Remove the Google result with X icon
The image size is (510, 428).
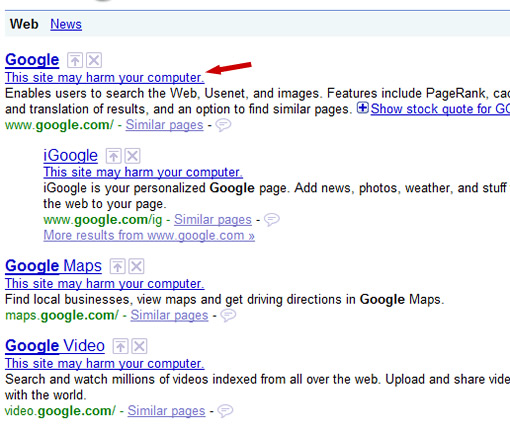(x=94, y=60)
